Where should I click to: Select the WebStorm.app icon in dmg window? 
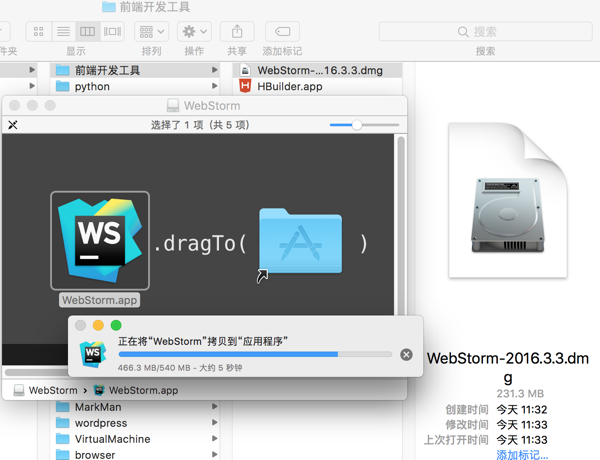[x=100, y=241]
